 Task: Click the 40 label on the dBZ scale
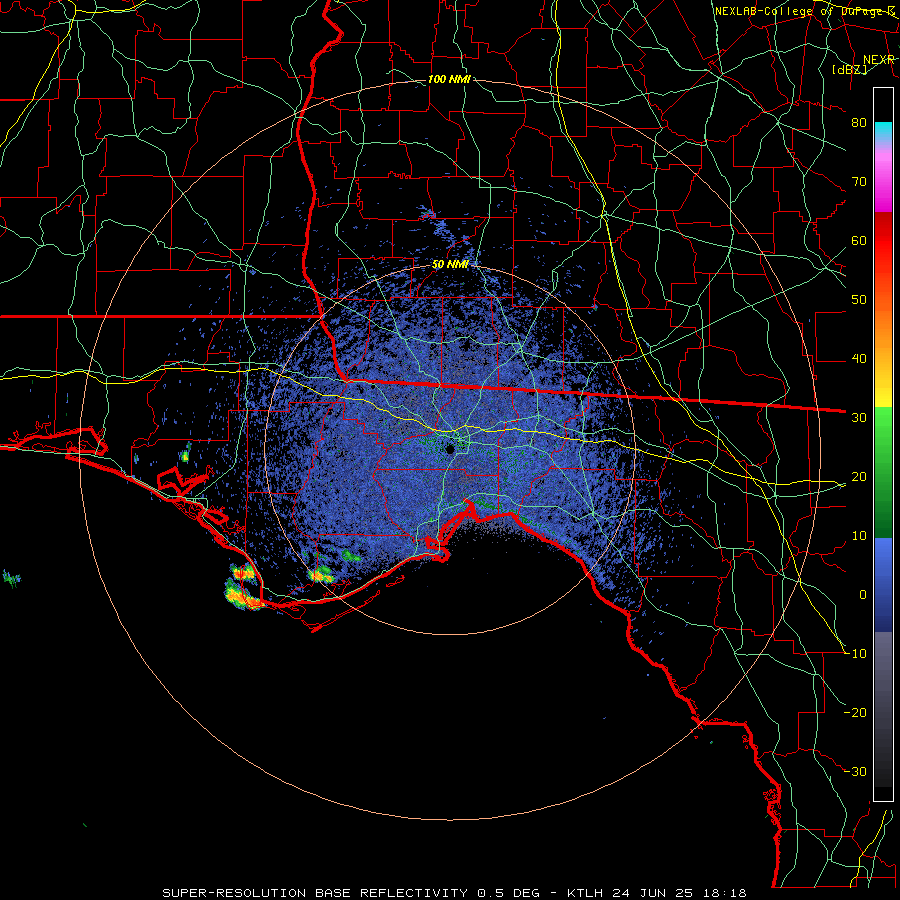(x=859, y=359)
